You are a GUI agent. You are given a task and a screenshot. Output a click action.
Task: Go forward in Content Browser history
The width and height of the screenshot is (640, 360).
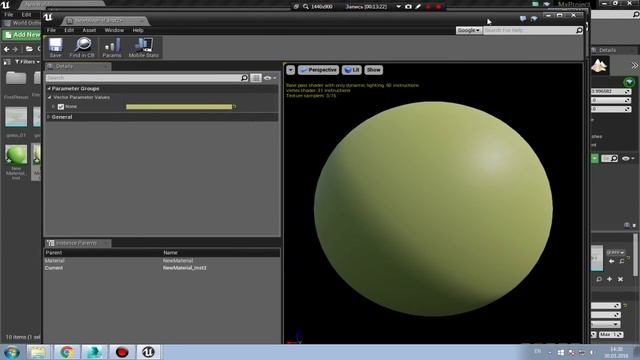point(16,49)
